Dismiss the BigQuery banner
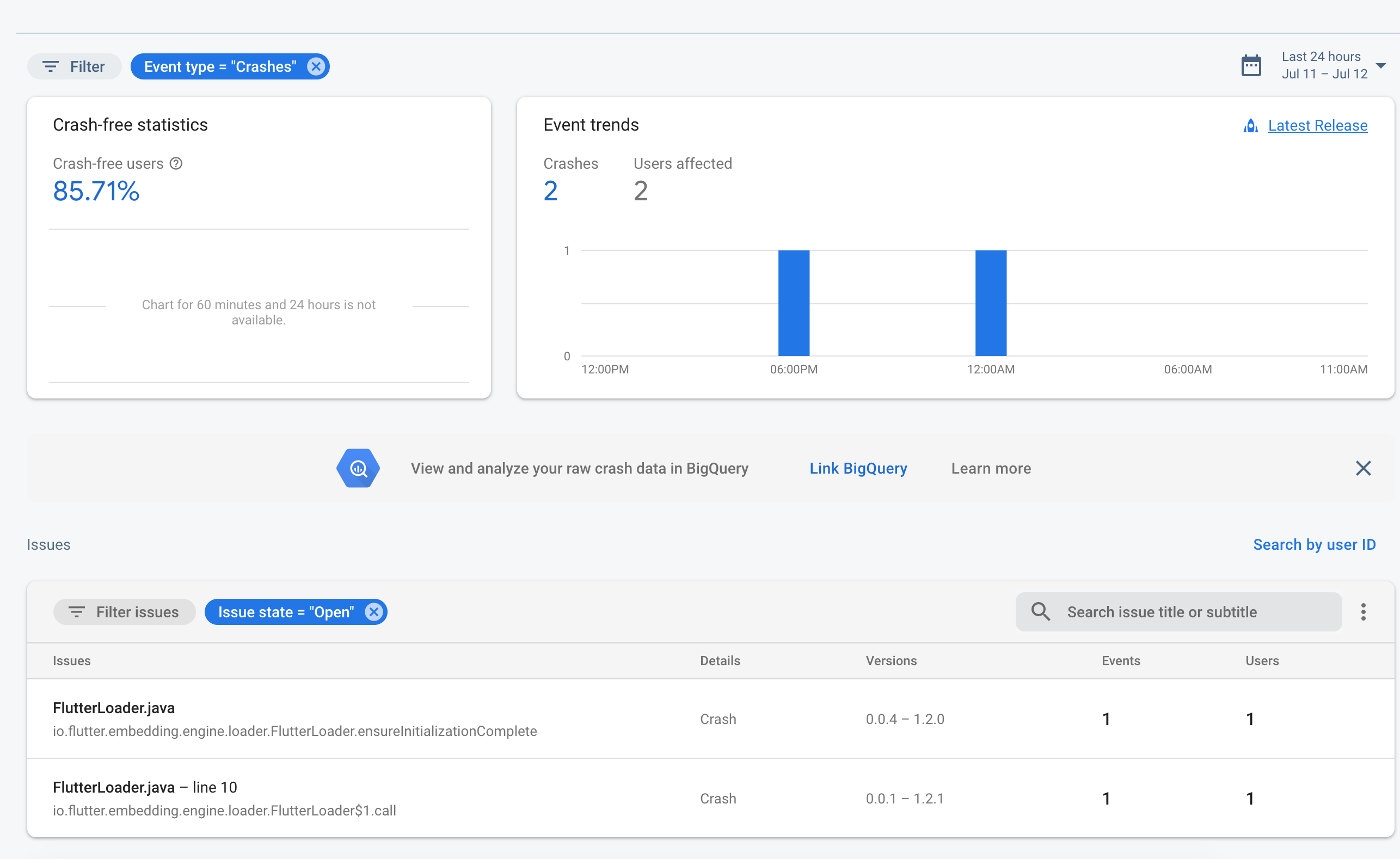Screen dimensions: 1400x859 coord(1363,468)
